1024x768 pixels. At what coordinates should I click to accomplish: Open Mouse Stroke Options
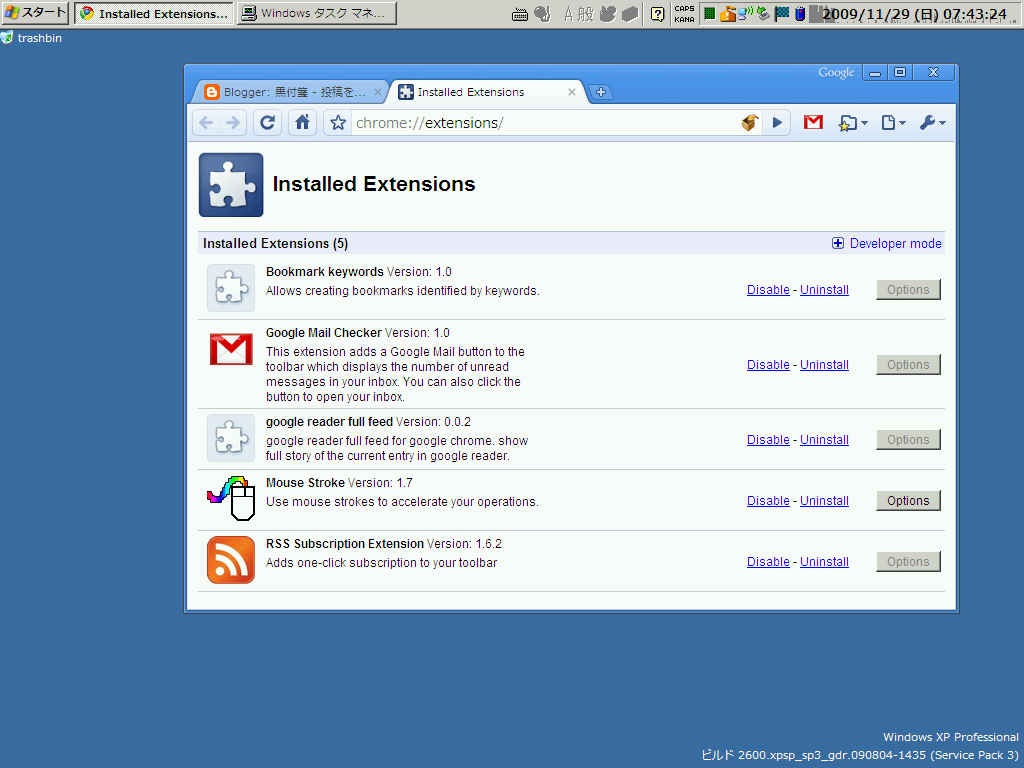click(908, 501)
